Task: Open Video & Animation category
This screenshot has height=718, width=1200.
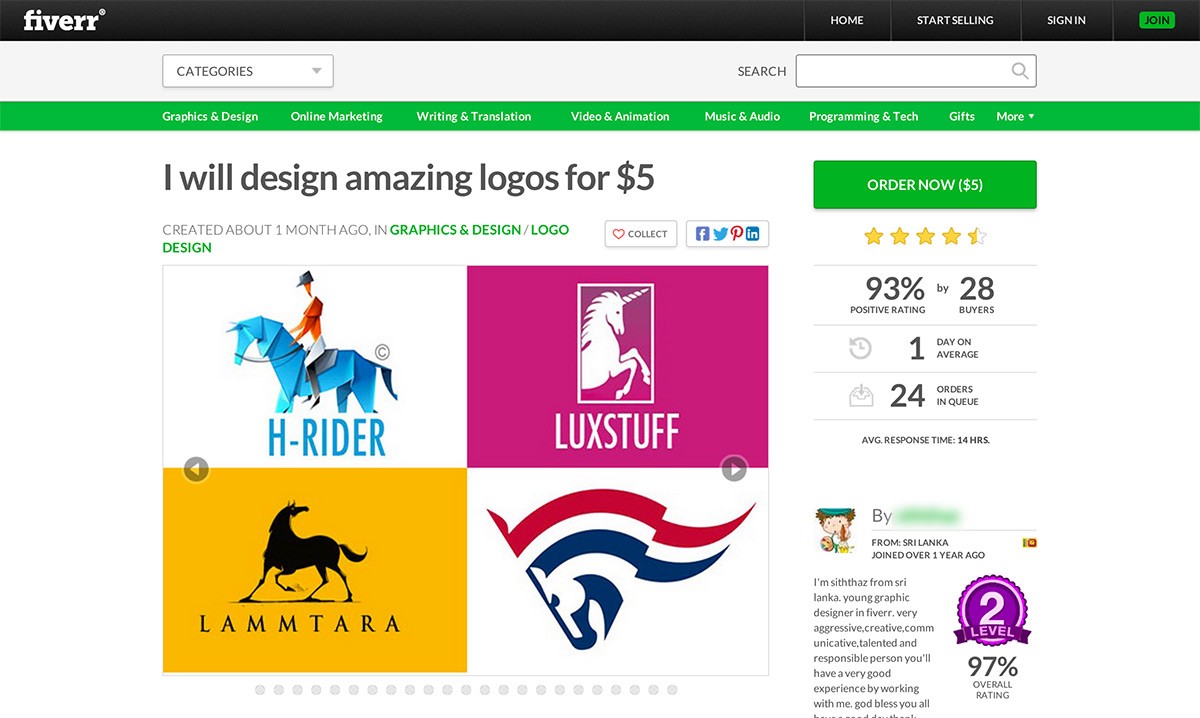Action: pyautogui.click(x=620, y=116)
